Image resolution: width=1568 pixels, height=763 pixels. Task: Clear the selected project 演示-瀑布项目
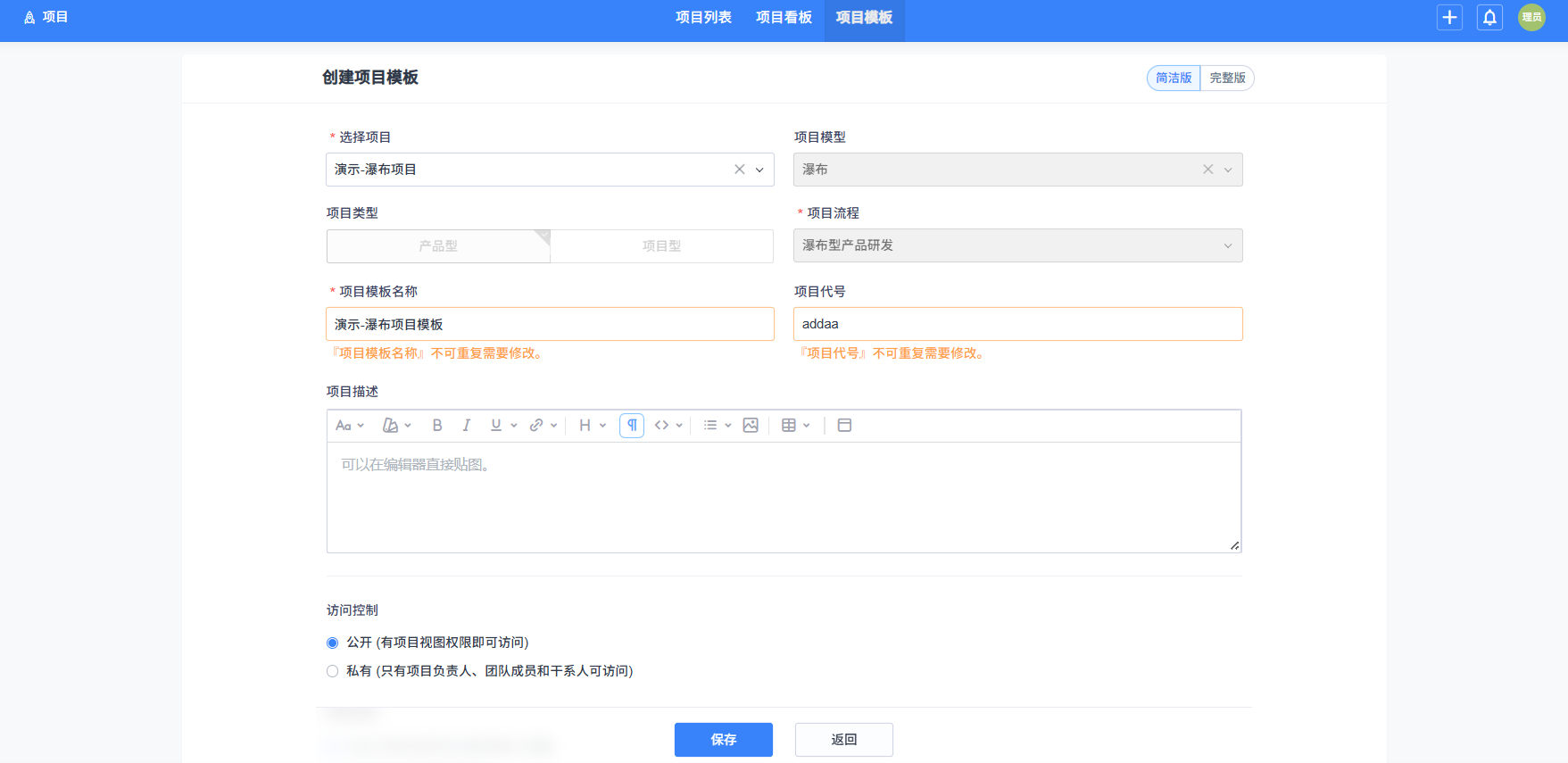coord(739,170)
